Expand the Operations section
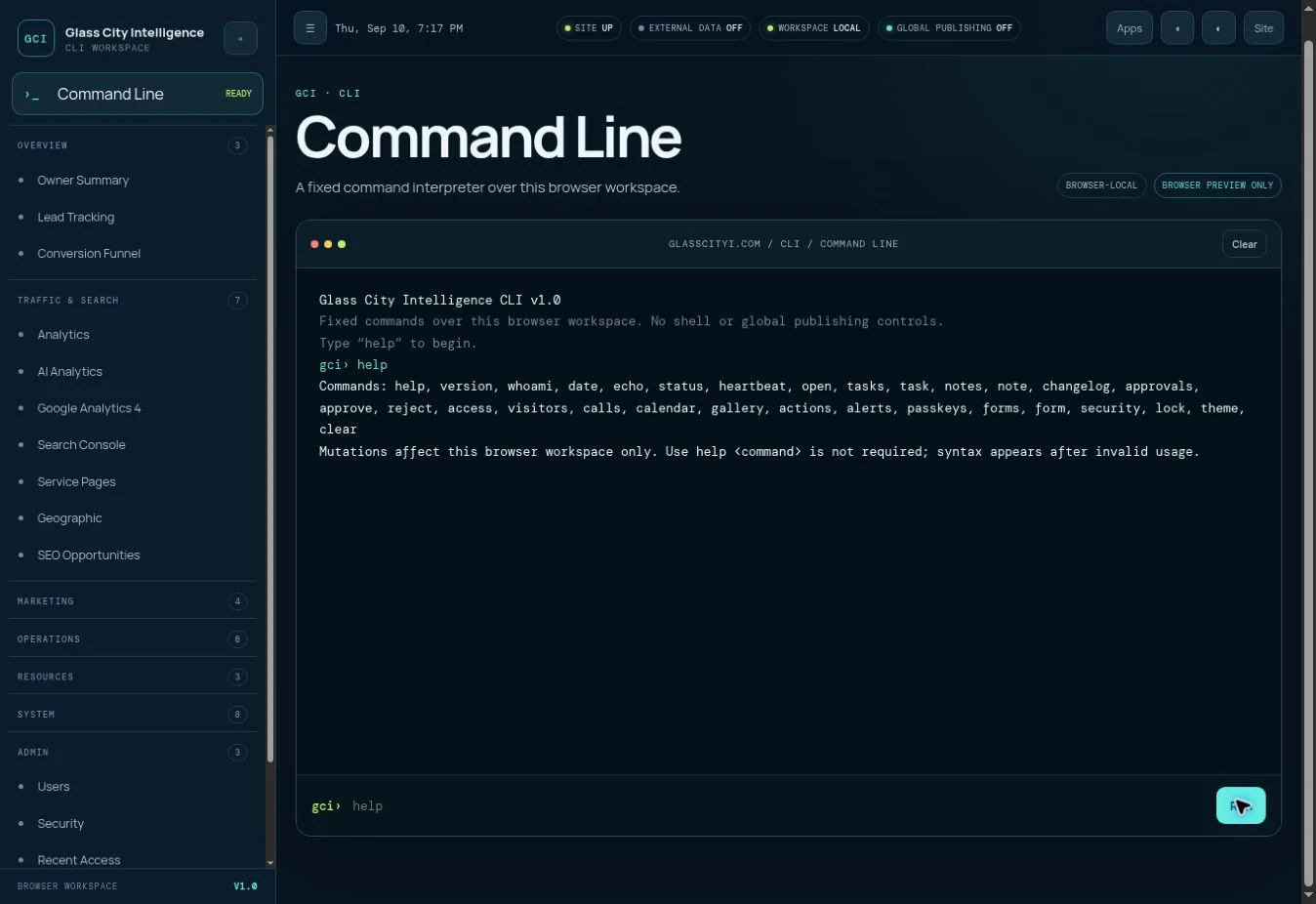This screenshot has height=904, width=1316. 132,639
